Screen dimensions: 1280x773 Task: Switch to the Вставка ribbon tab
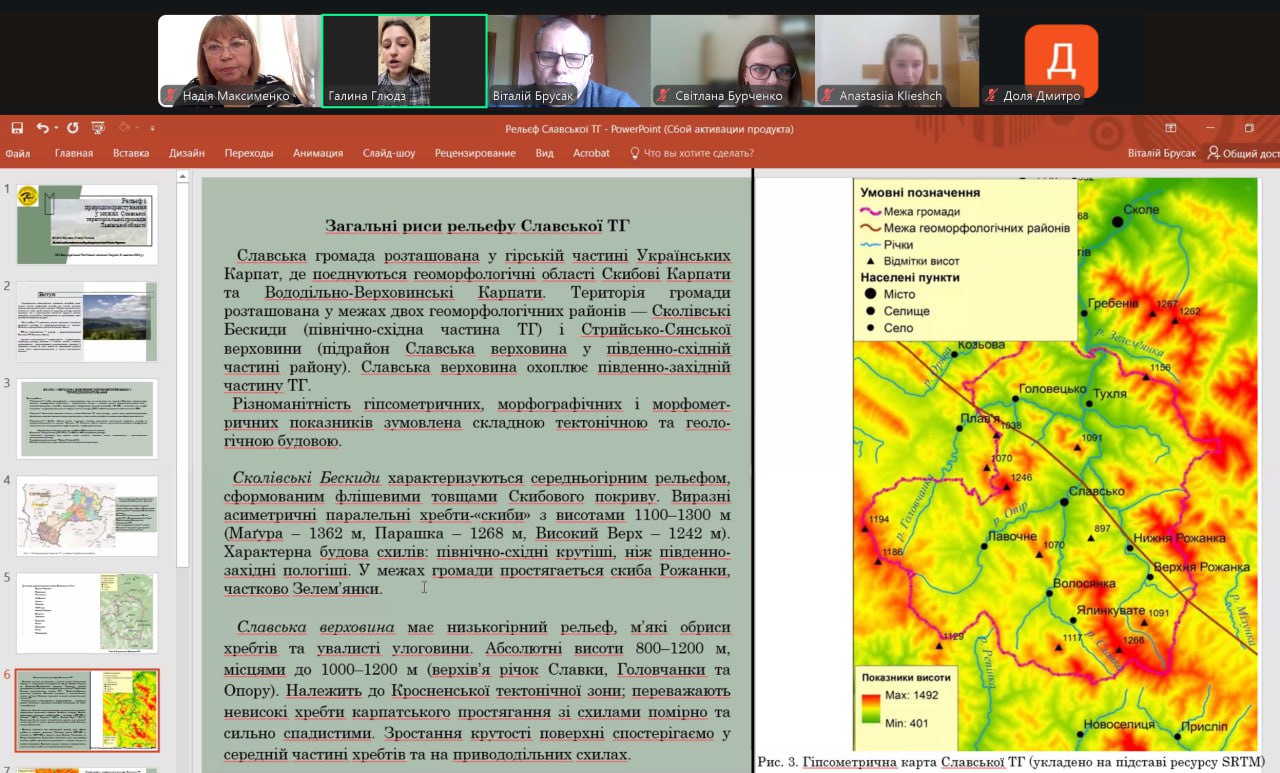click(131, 153)
